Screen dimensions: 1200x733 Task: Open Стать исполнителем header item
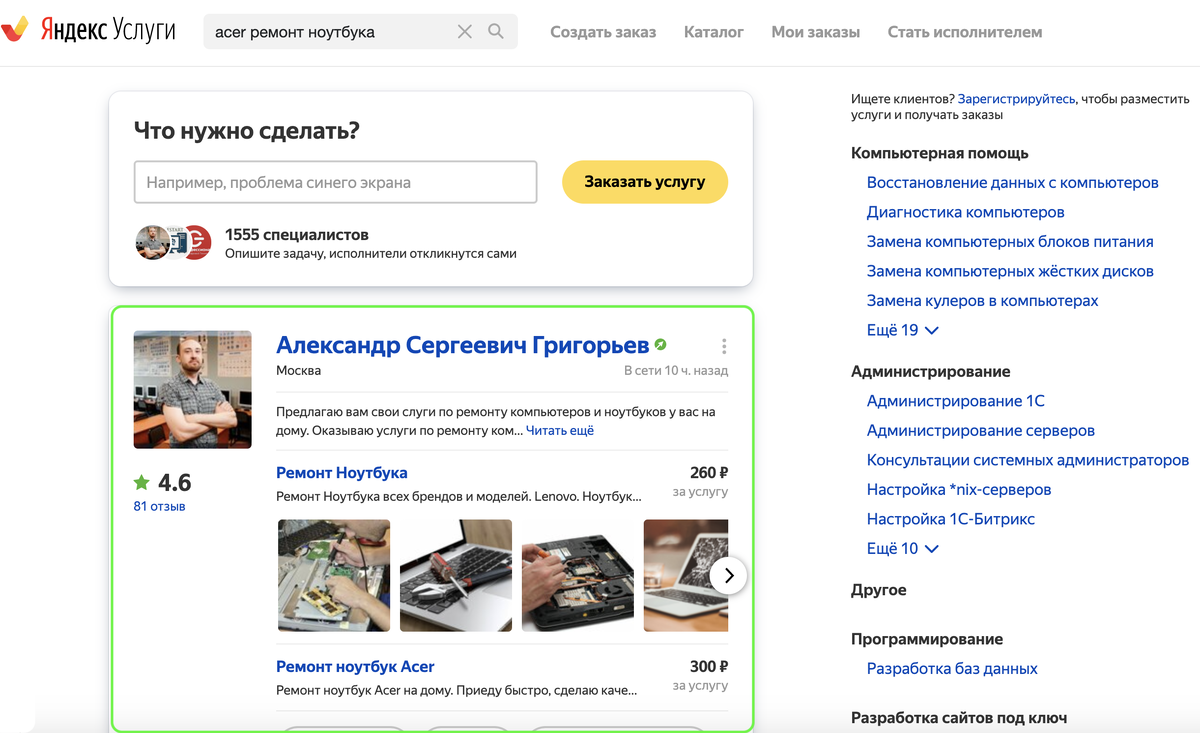pos(965,32)
